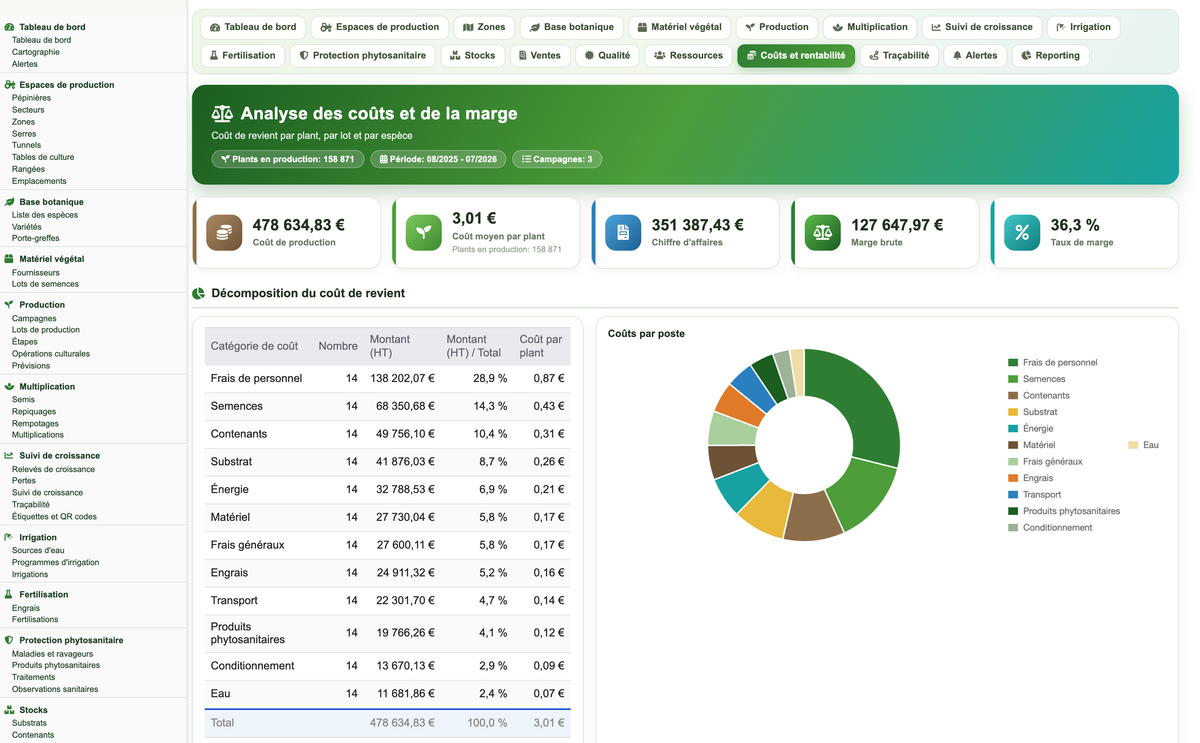
Task: Switch to the Zones tab
Action: coord(485,27)
